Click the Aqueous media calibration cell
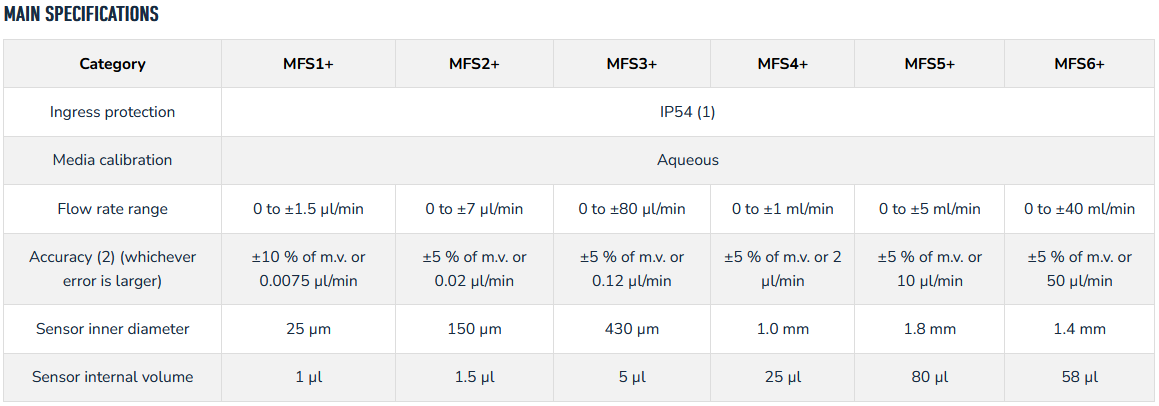 (x=688, y=160)
